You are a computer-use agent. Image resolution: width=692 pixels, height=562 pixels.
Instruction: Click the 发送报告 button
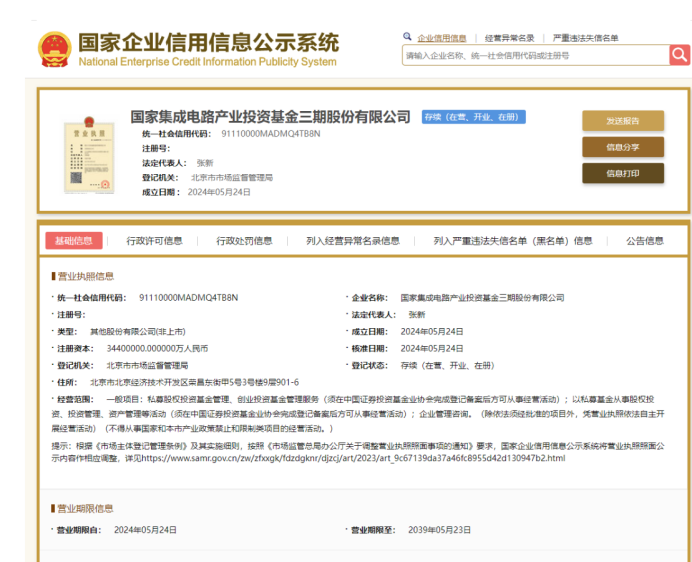[623, 121]
